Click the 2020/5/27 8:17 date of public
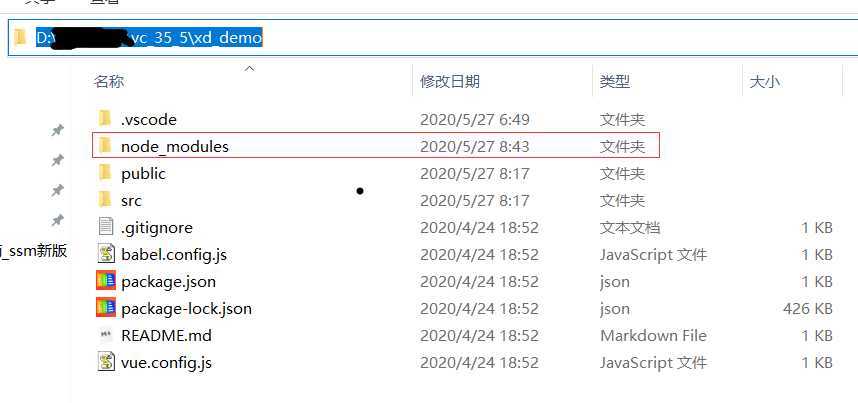The height and width of the screenshot is (403, 858). [474, 174]
